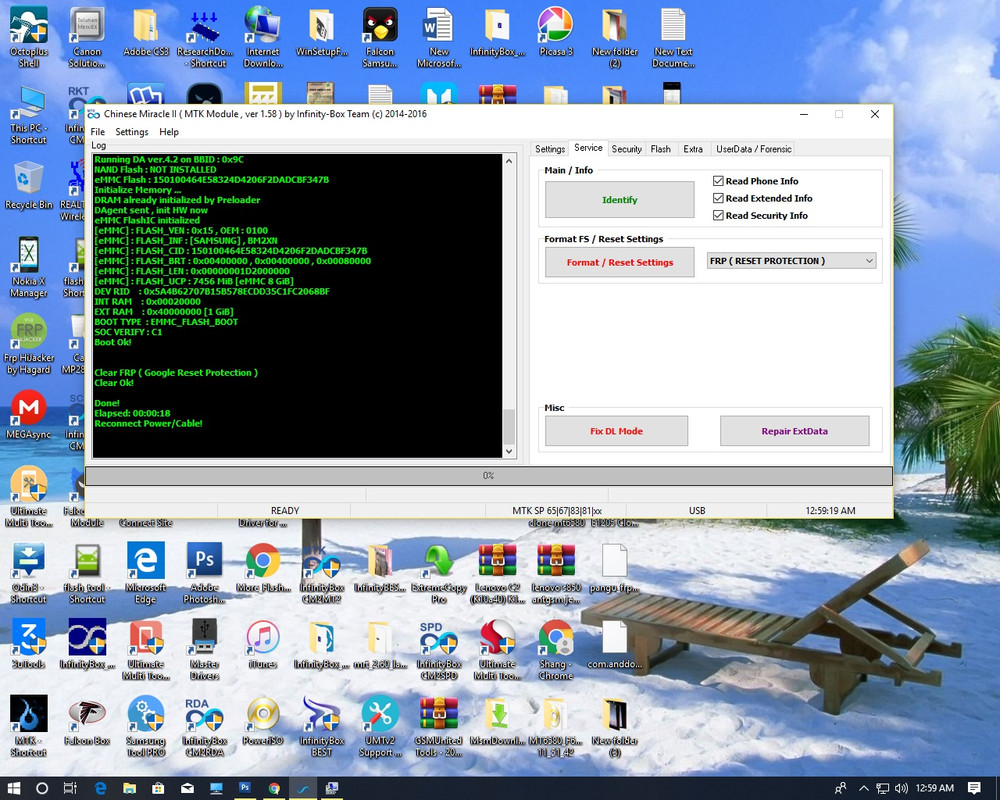The height and width of the screenshot is (800, 1000).
Task: Launch Nokia X Manager desktop icon
Action: point(29,267)
